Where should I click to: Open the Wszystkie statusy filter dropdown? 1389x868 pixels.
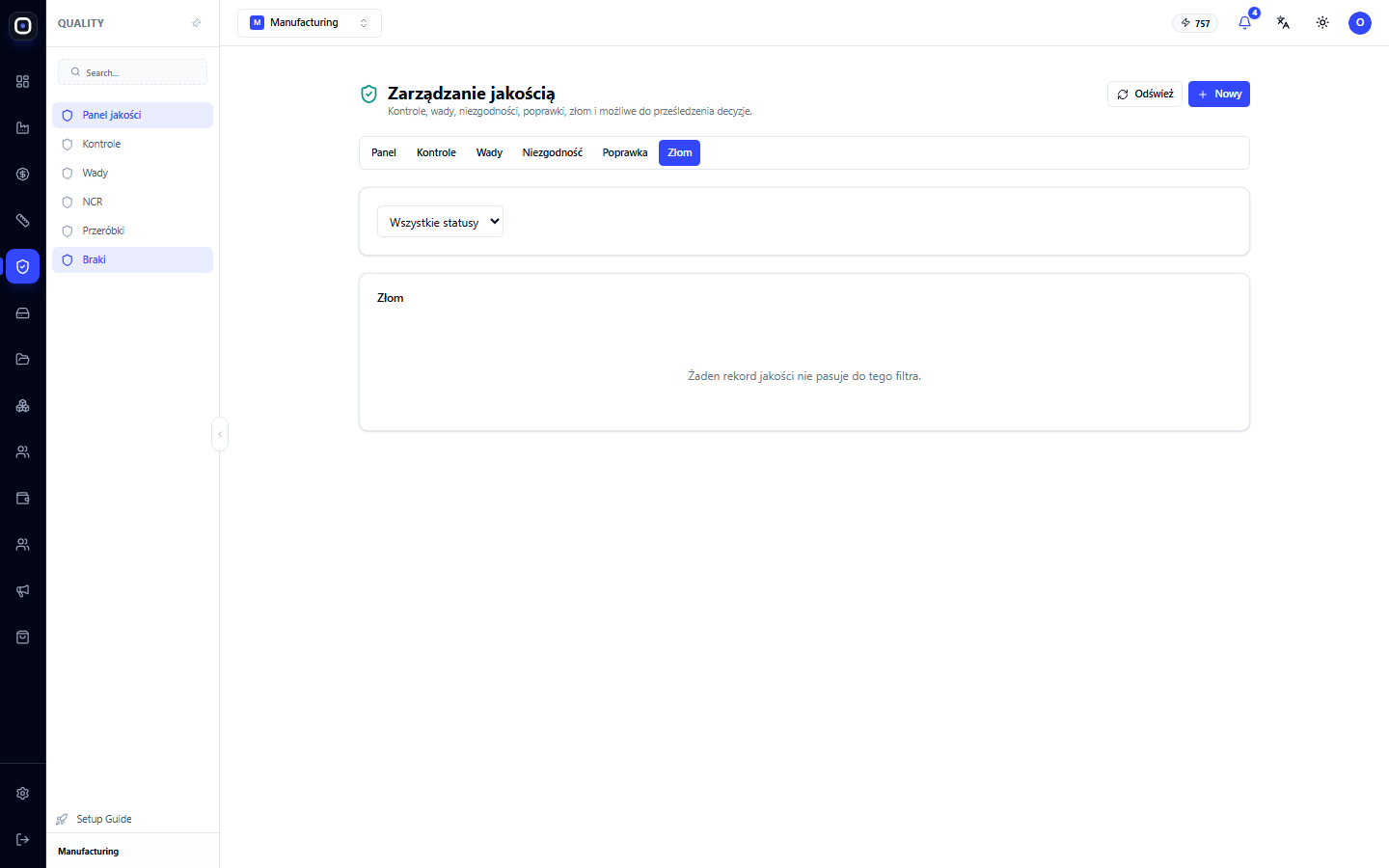click(x=440, y=222)
